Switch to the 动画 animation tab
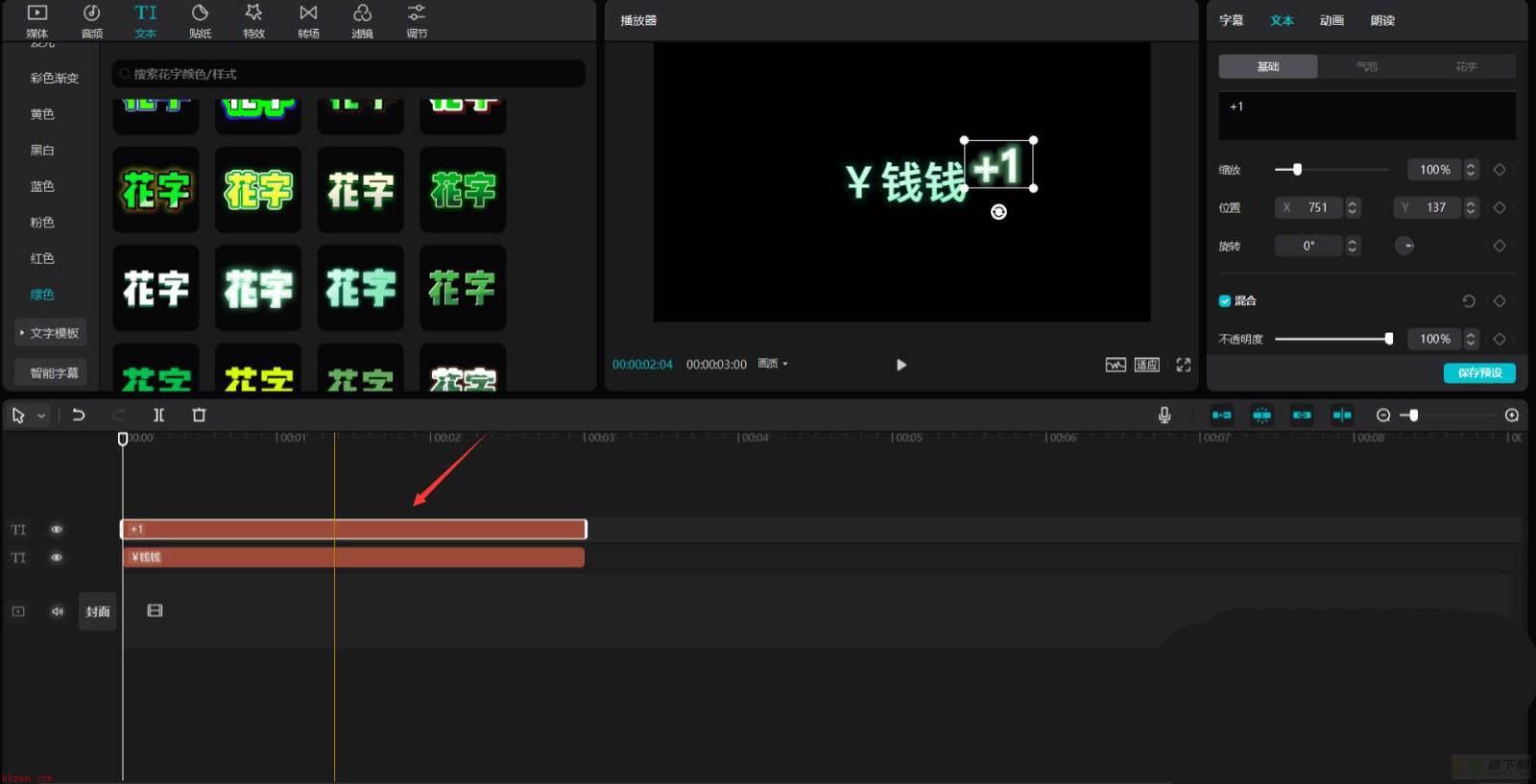Image resolution: width=1536 pixels, height=784 pixels. (x=1332, y=20)
